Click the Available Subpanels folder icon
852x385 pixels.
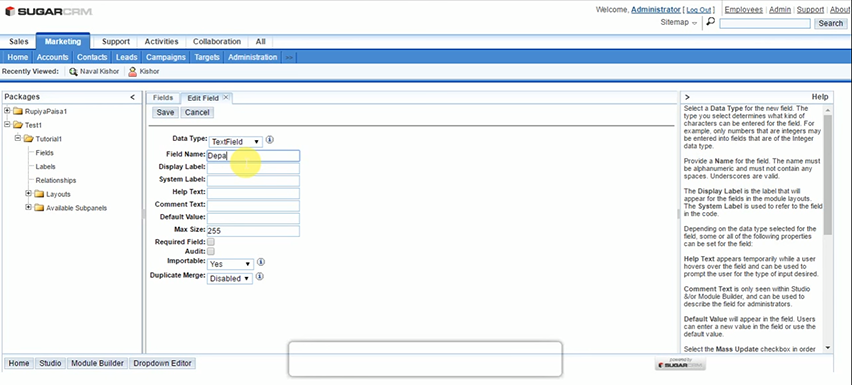(39, 208)
